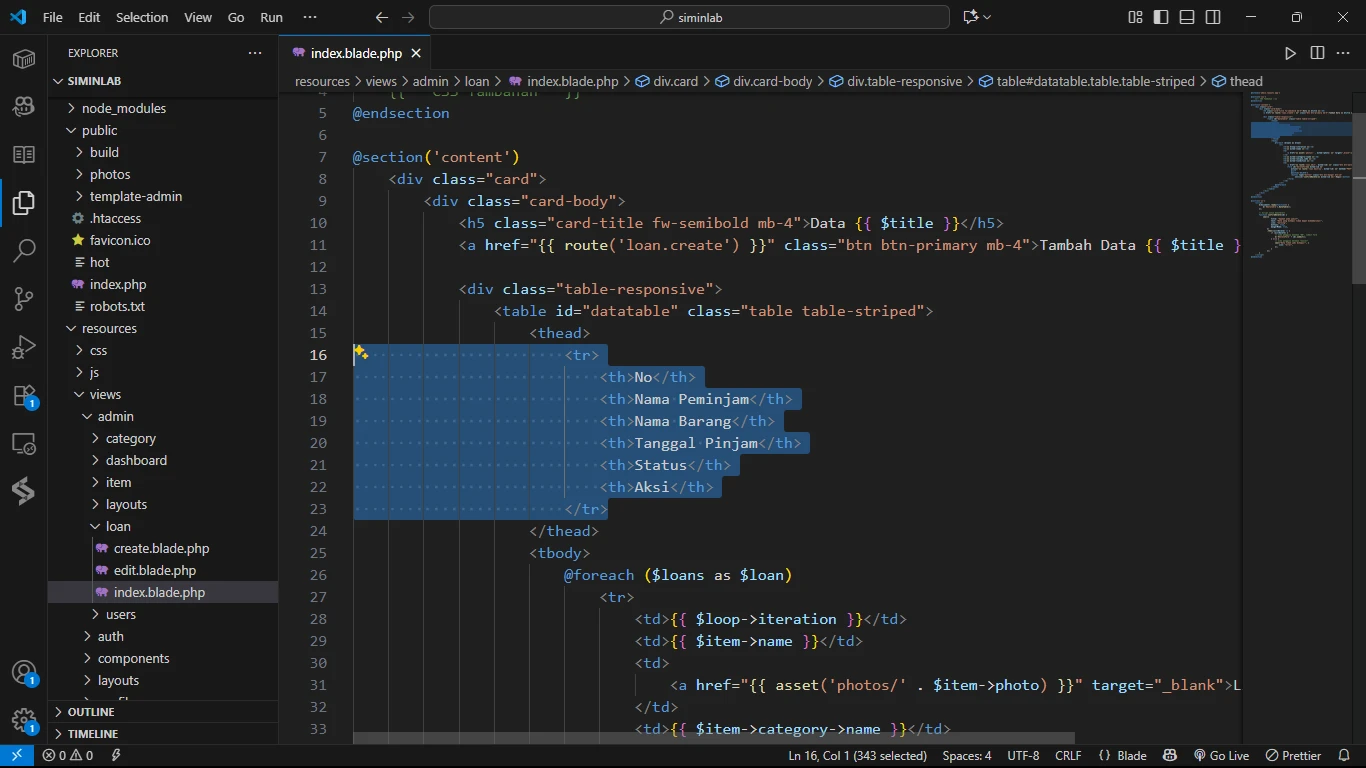Click Go Live in status bar
Image resolution: width=1366 pixels, height=768 pixels.
click(x=1221, y=756)
